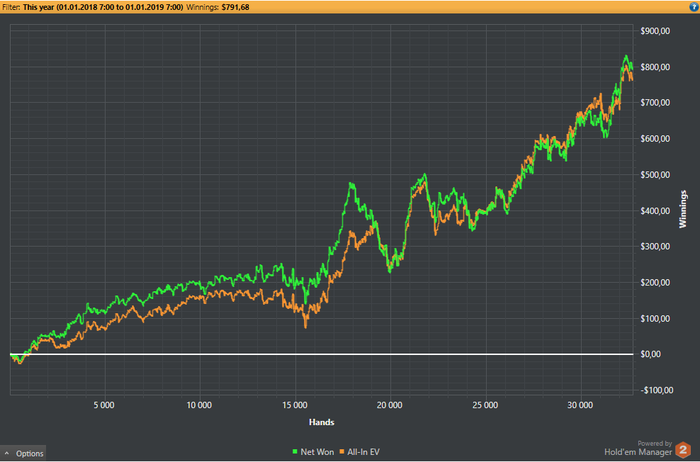
Task: Click the $800,00 axis label
Action: 655,67
